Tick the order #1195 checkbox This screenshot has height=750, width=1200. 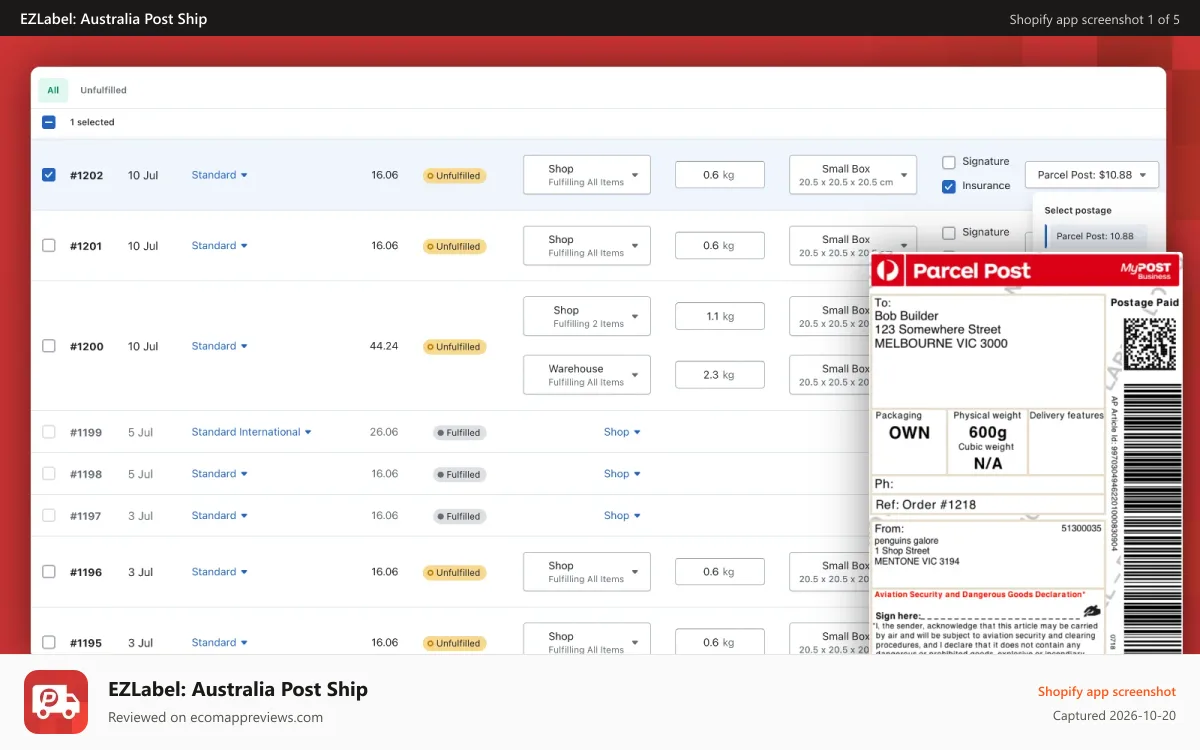pos(48,643)
